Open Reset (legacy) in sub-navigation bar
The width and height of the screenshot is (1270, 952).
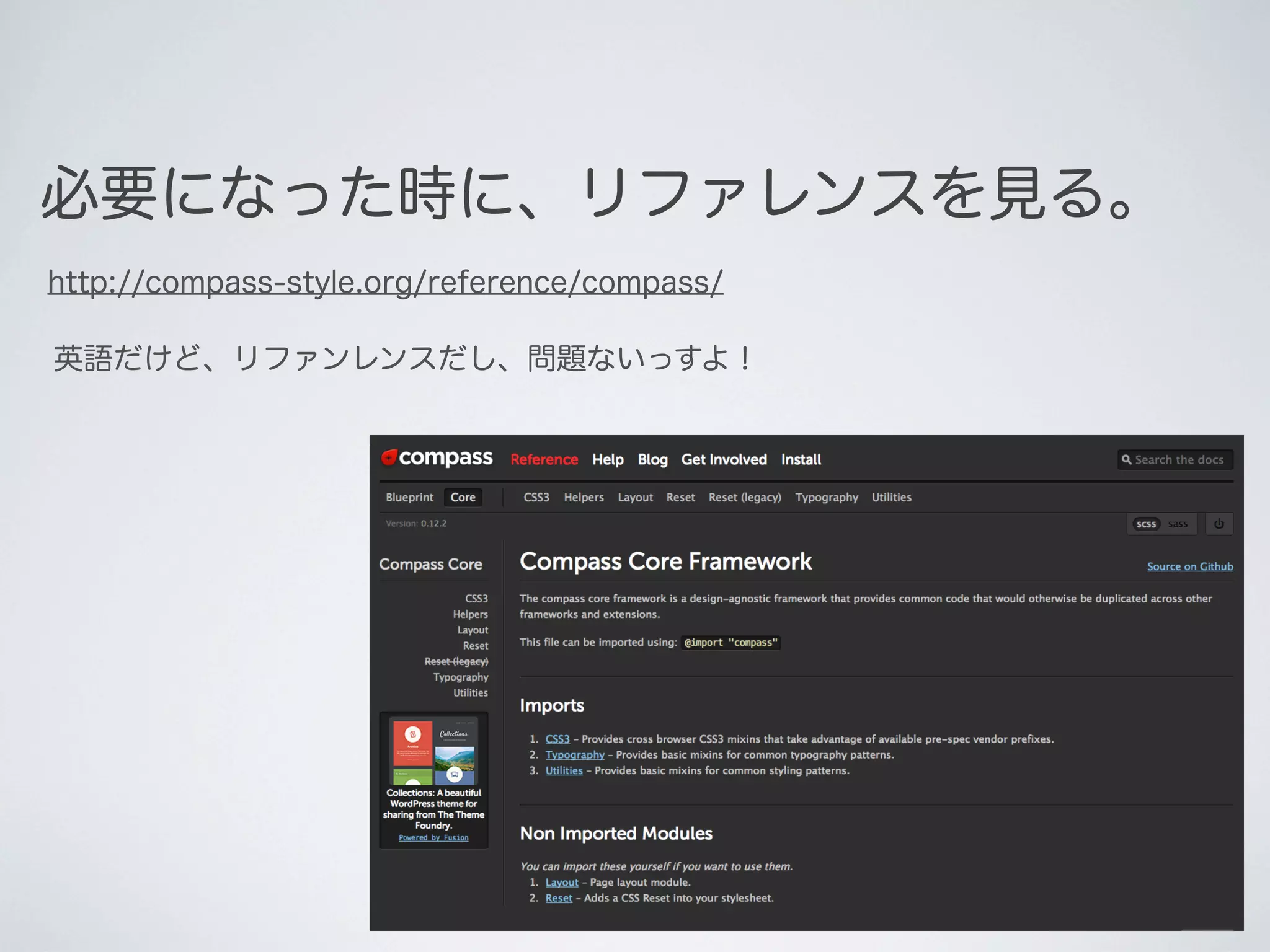(x=745, y=497)
